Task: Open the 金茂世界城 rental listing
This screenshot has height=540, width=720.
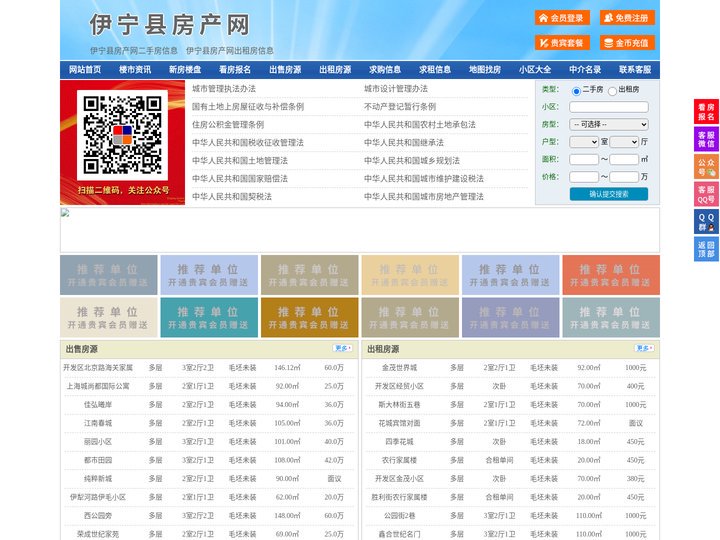Action: 399,368
